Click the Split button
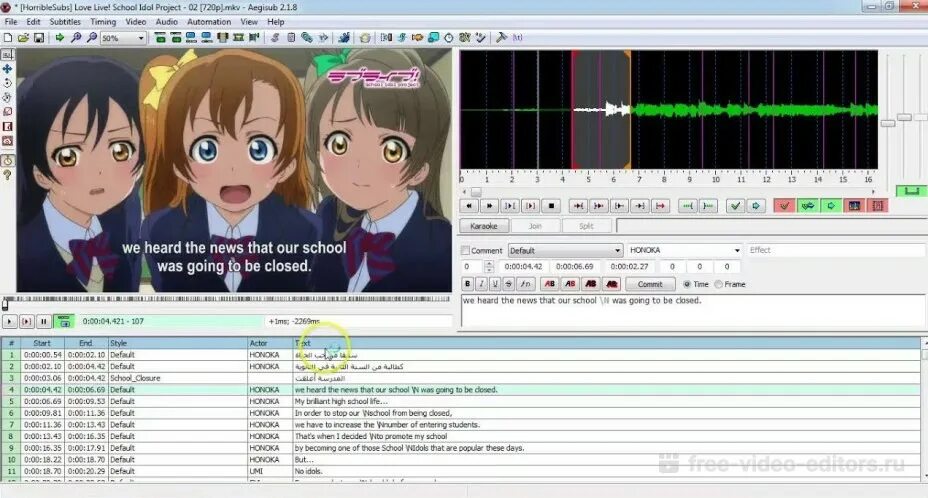 tap(586, 226)
